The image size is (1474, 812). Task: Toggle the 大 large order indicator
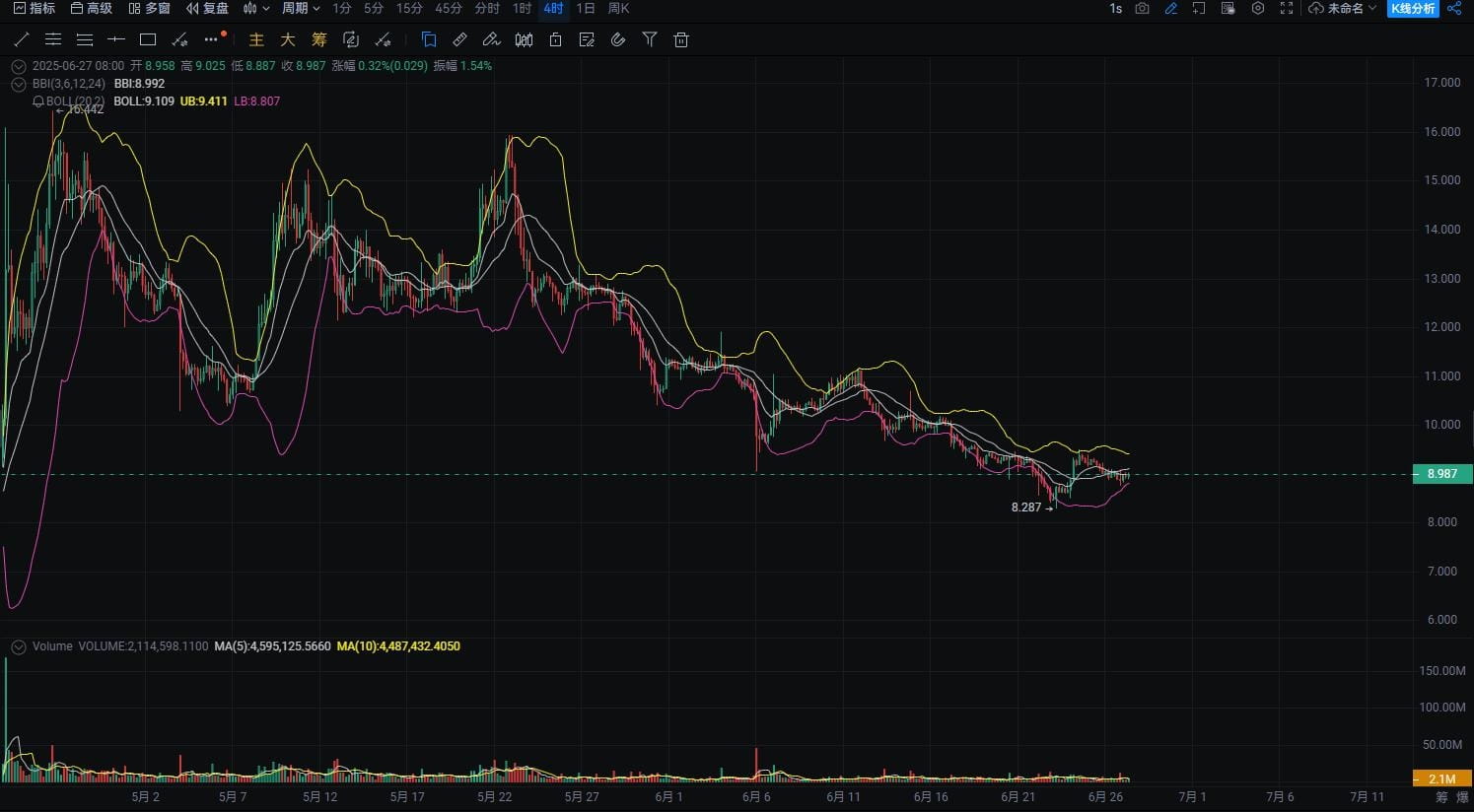pos(288,39)
